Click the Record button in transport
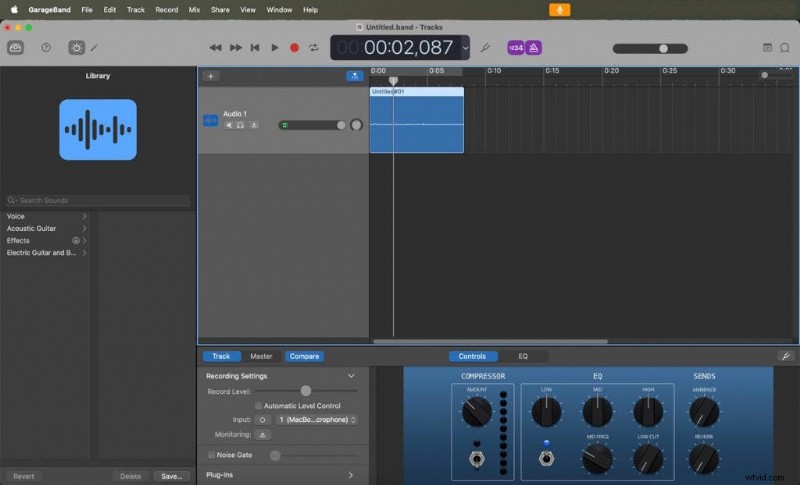 (x=294, y=47)
